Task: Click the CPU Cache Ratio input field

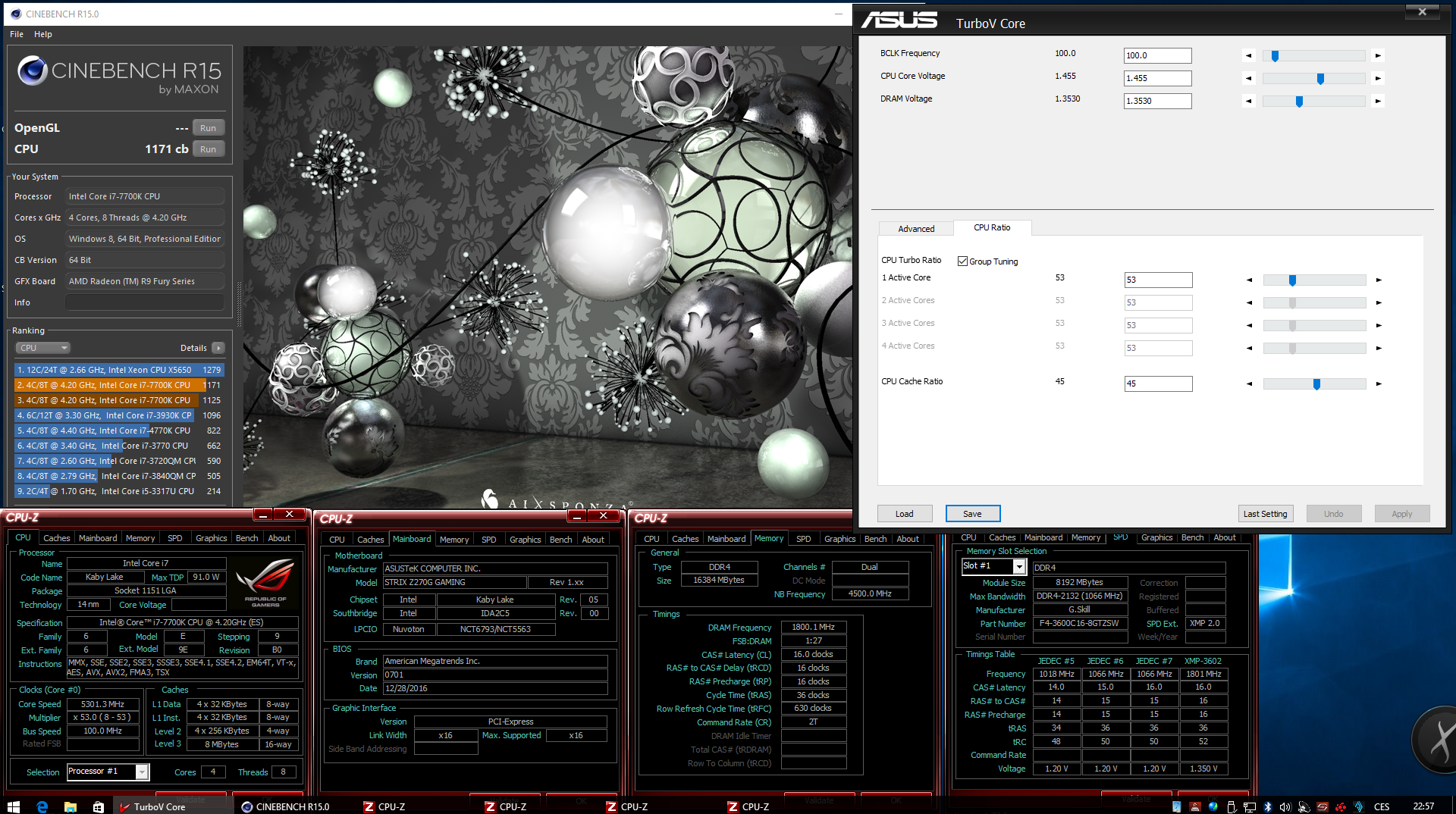Action: (1158, 384)
